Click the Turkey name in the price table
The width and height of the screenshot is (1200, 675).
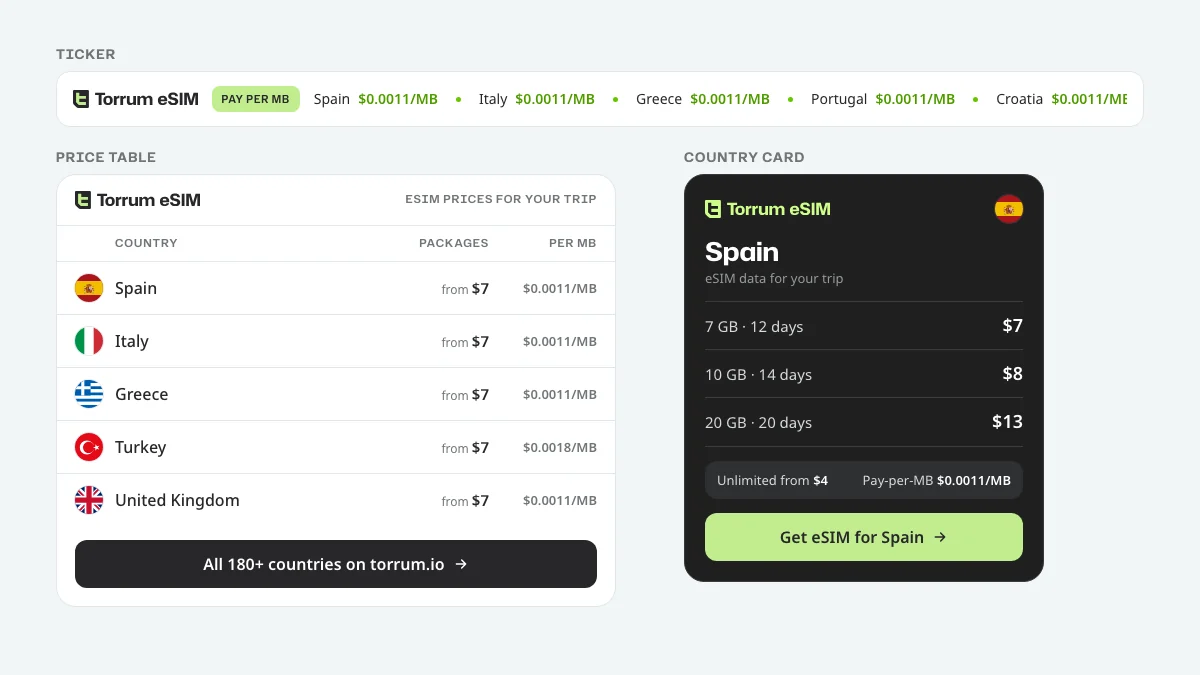tap(141, 447)
